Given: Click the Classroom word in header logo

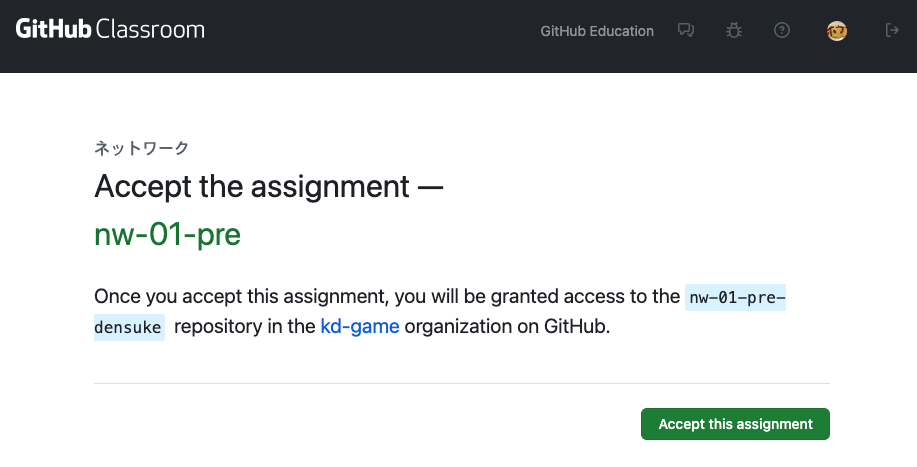Looking at the screenshot, I should coord(150,29).
